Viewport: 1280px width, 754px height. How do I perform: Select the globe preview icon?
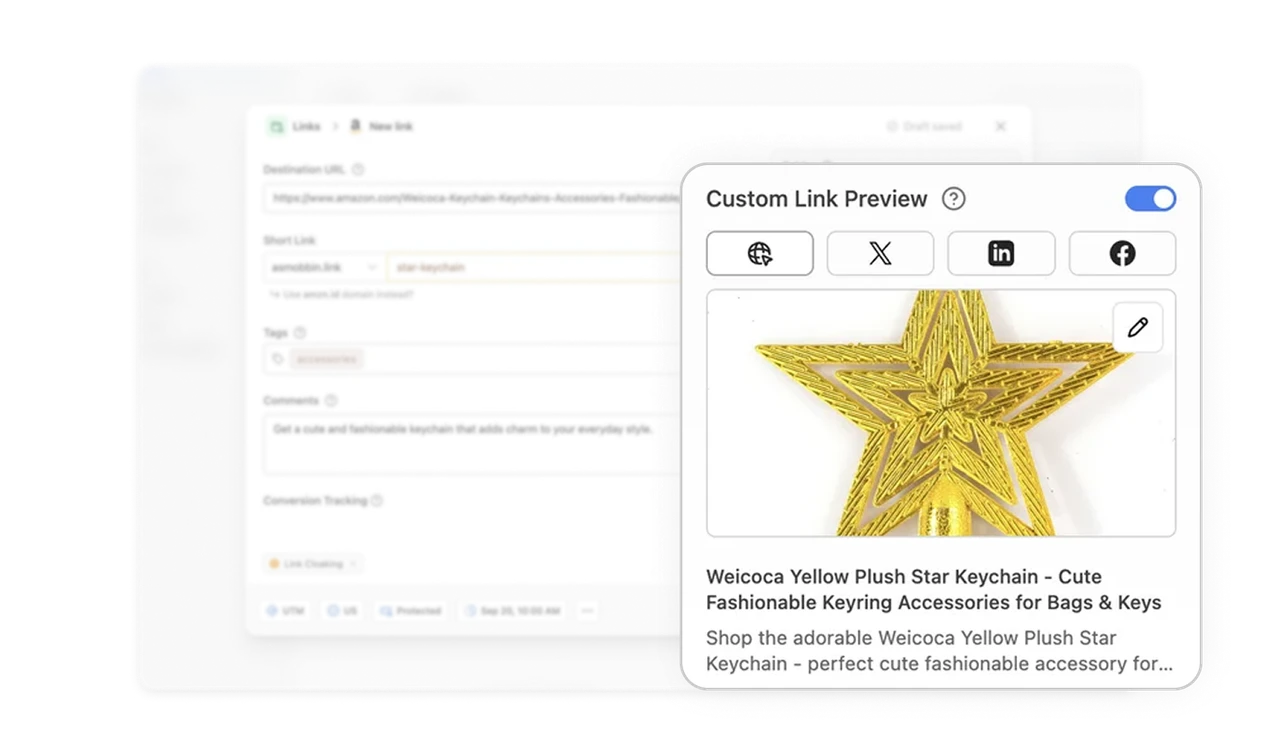pos(760,253)
